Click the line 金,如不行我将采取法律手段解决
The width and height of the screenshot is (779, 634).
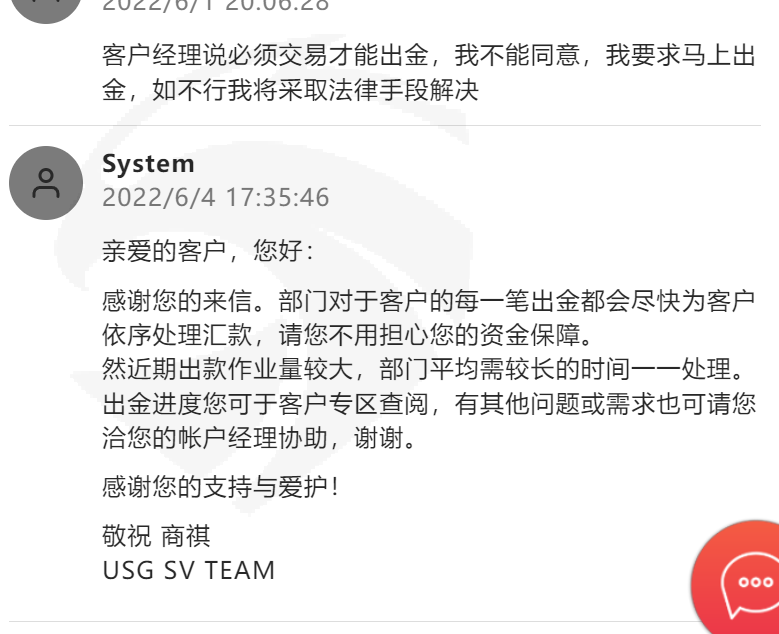[290, 90]
